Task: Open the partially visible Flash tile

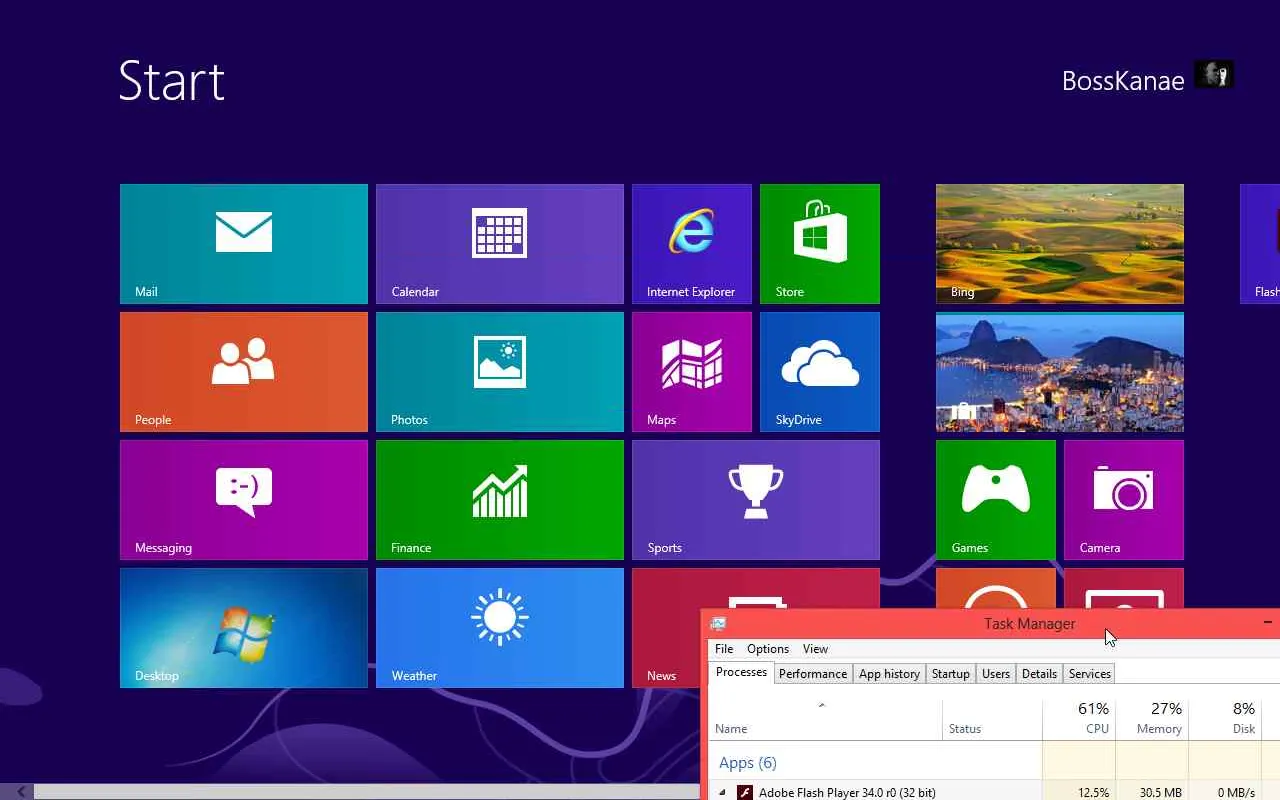Action: (1260, 244)
